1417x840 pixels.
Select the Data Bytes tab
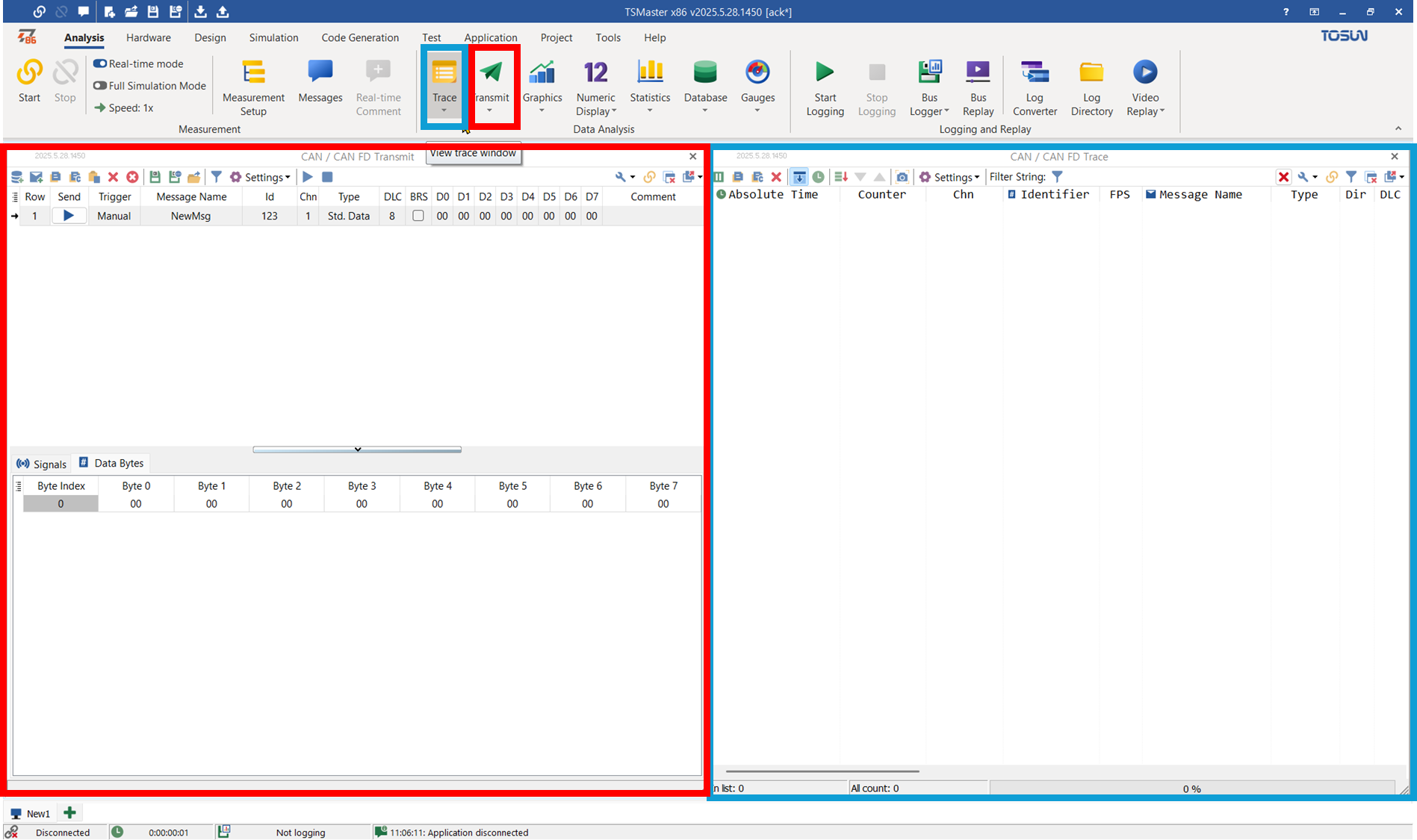(x=111, y=463)
